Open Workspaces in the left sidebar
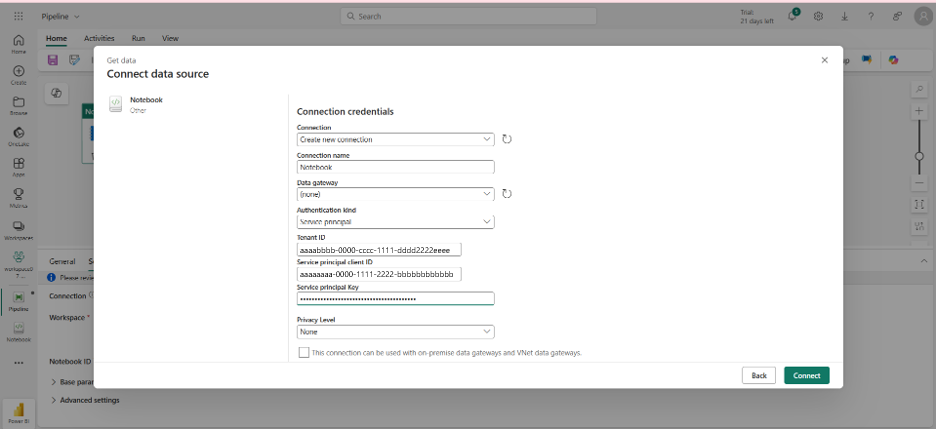 (x=19, y=229)
